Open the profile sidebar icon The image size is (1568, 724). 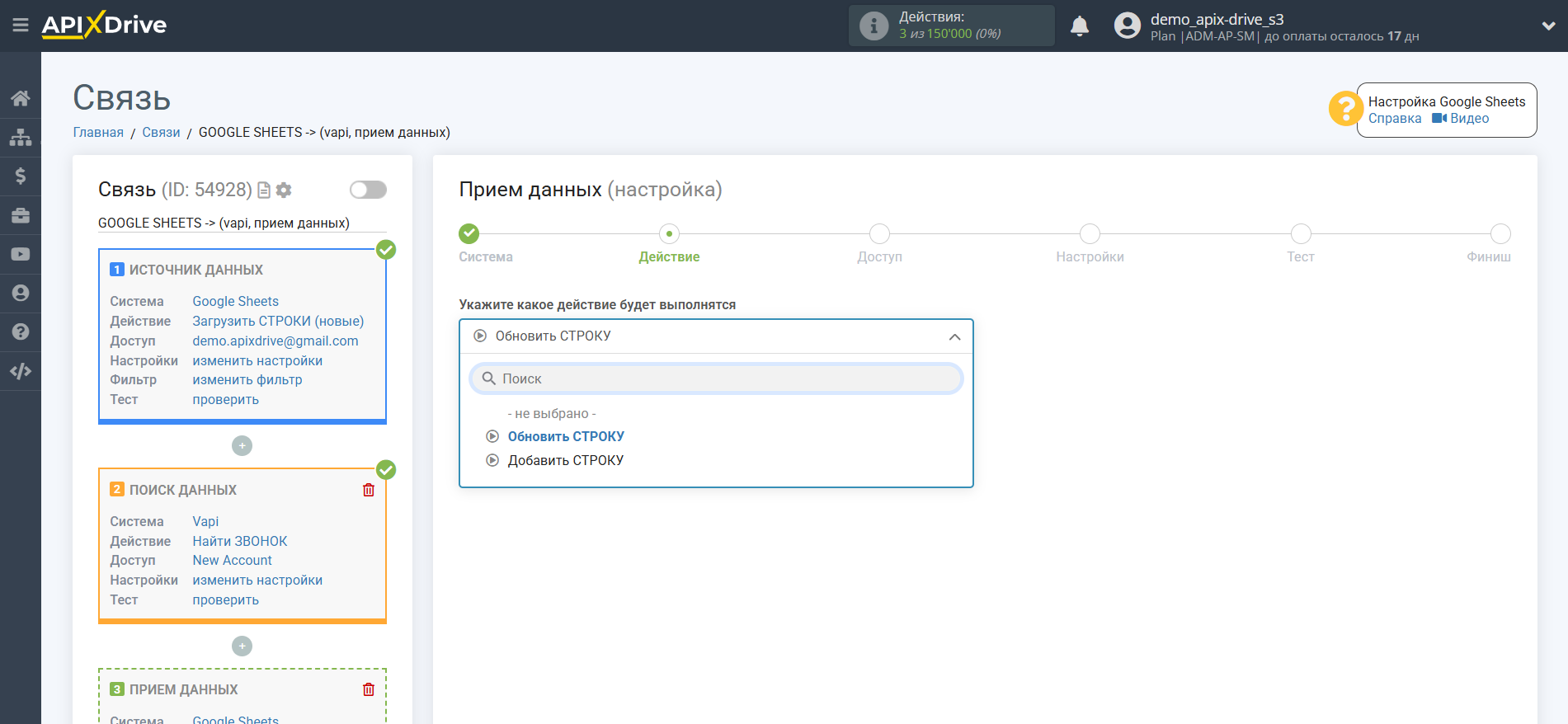coord(21,293)
